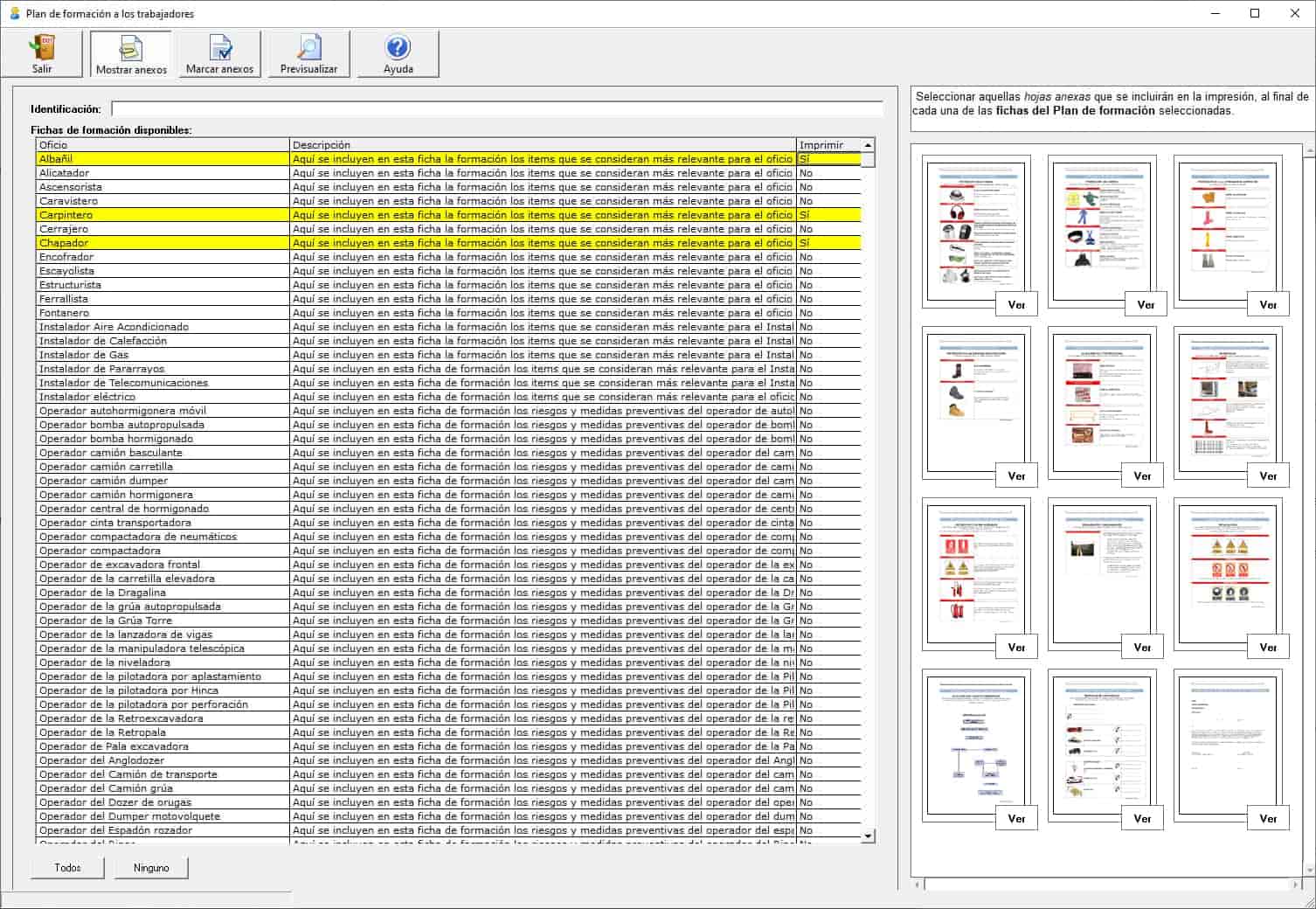
Task: Click the Ninguno button
Action: point(151,868)
